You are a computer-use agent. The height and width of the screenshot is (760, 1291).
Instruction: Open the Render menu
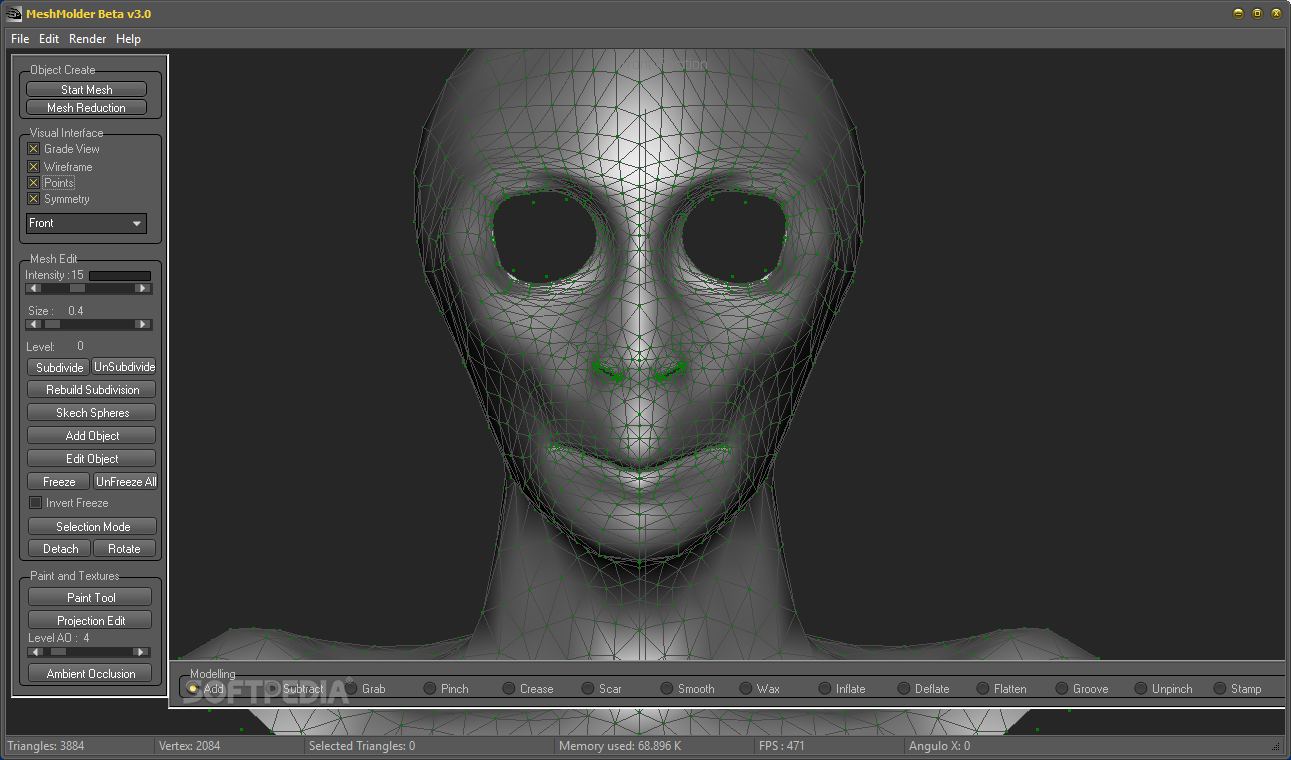[88, 39]
